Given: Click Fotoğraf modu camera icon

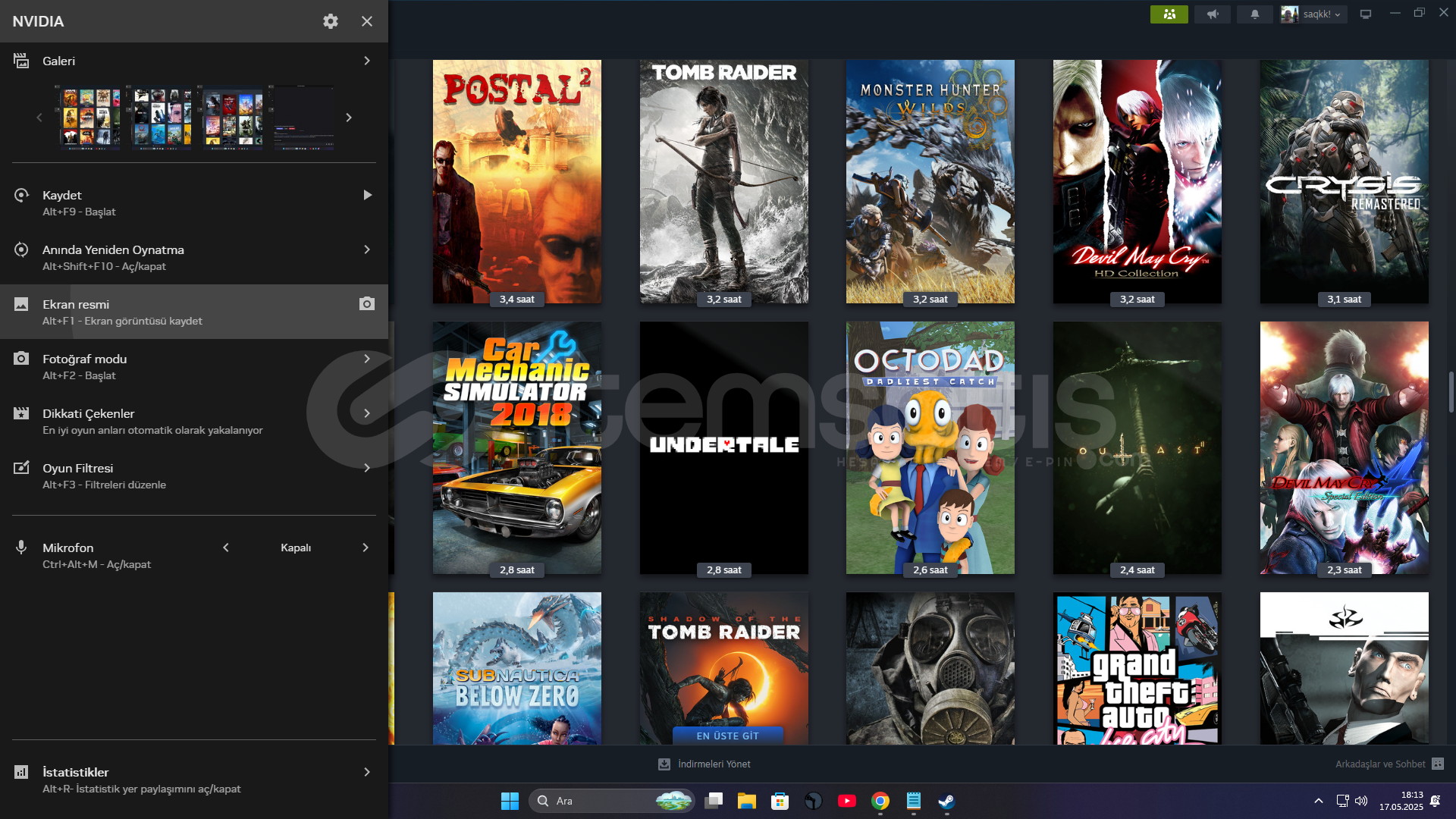Looking at the screenshot, I should pyautogui.click(x=21, y=359).
